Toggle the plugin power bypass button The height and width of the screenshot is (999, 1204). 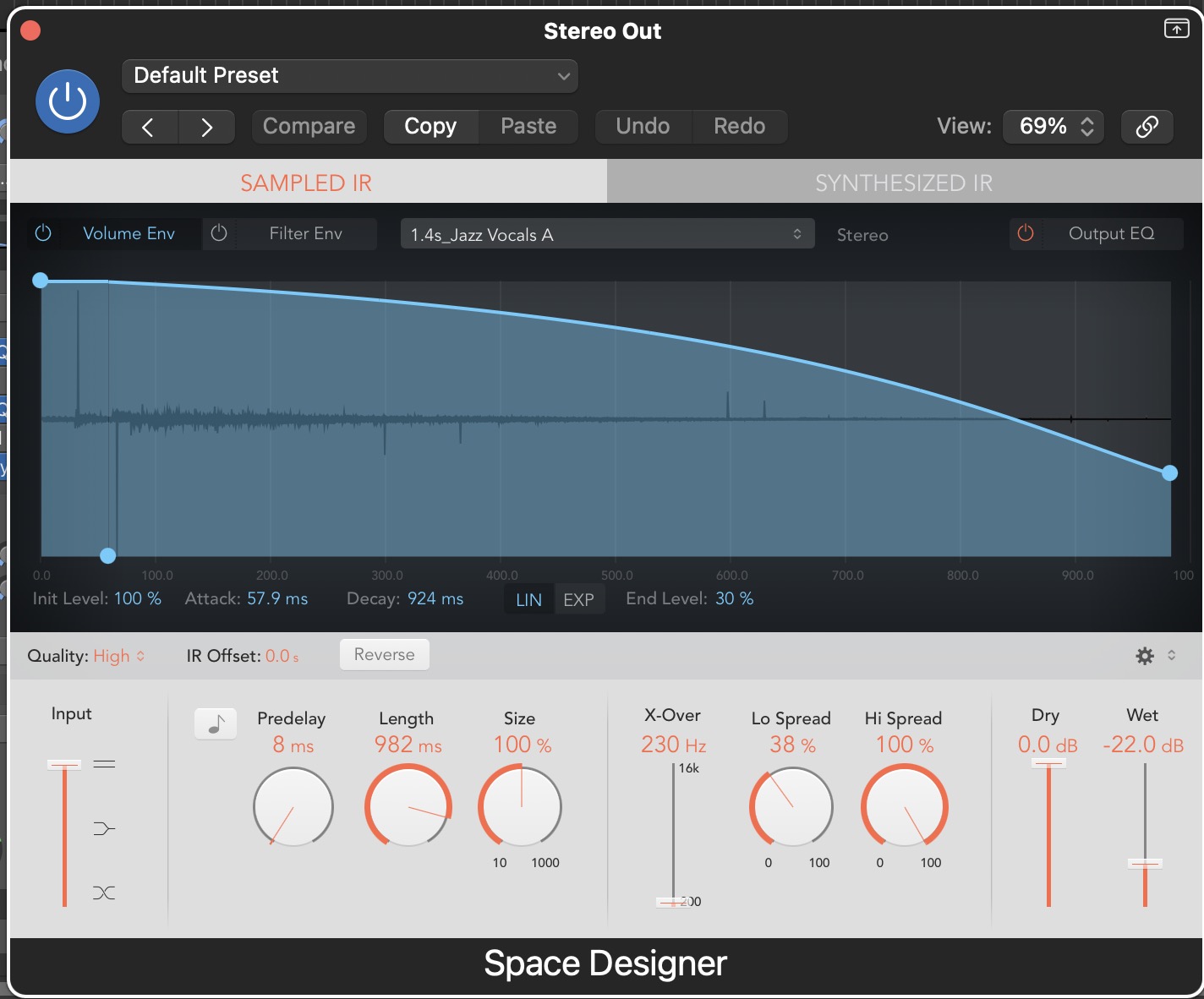(x=68, y=102)
